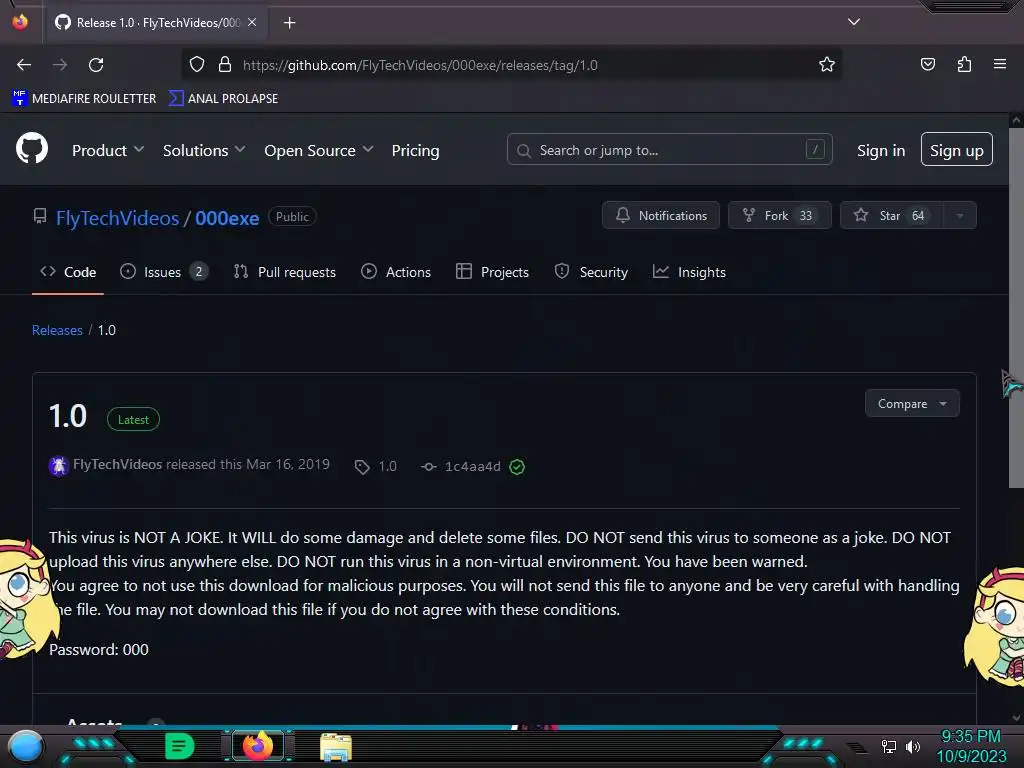The image size is (1024, 768).
Task: Open the Pricing page
Action: pos(415,150)
